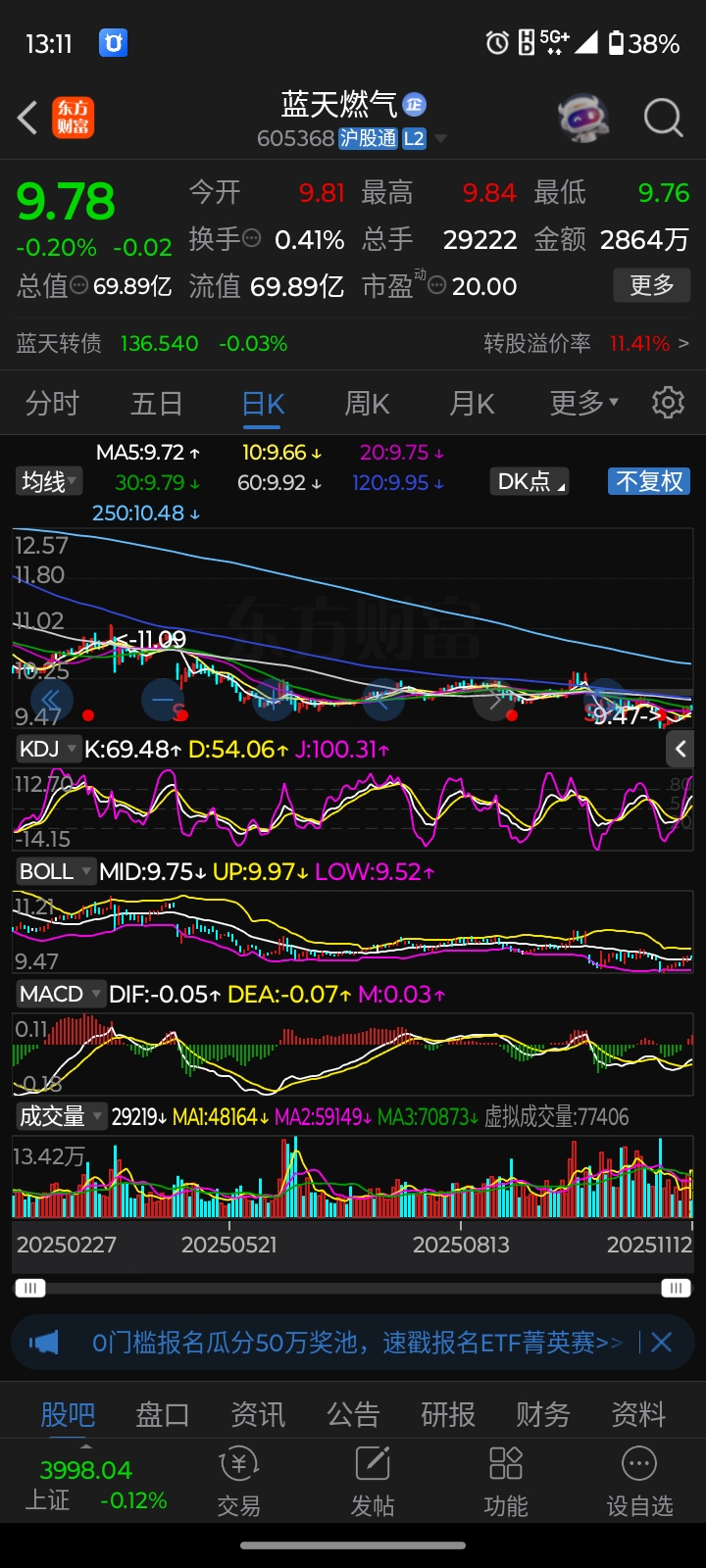Viewport: 706px width, 1568px height.
Task: Tap the 东方财富 orange logo
Action: coord(73,119)
